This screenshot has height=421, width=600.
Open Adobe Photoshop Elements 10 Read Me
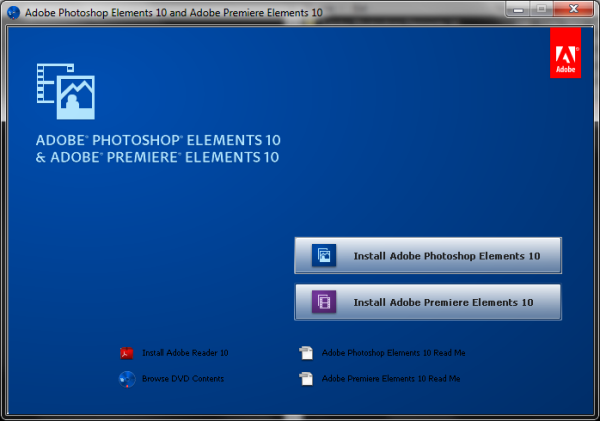coord(393,353)
